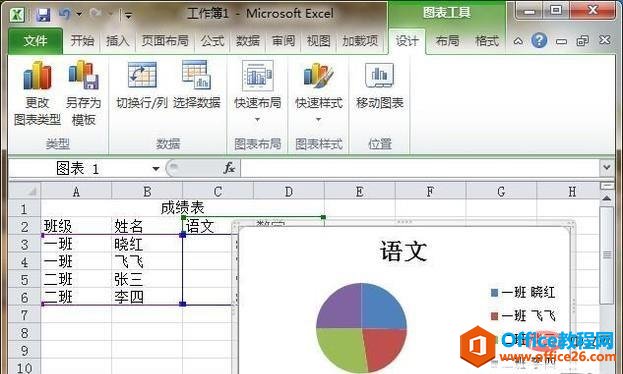
Task: Click the red pie slice
Action: 385,349
